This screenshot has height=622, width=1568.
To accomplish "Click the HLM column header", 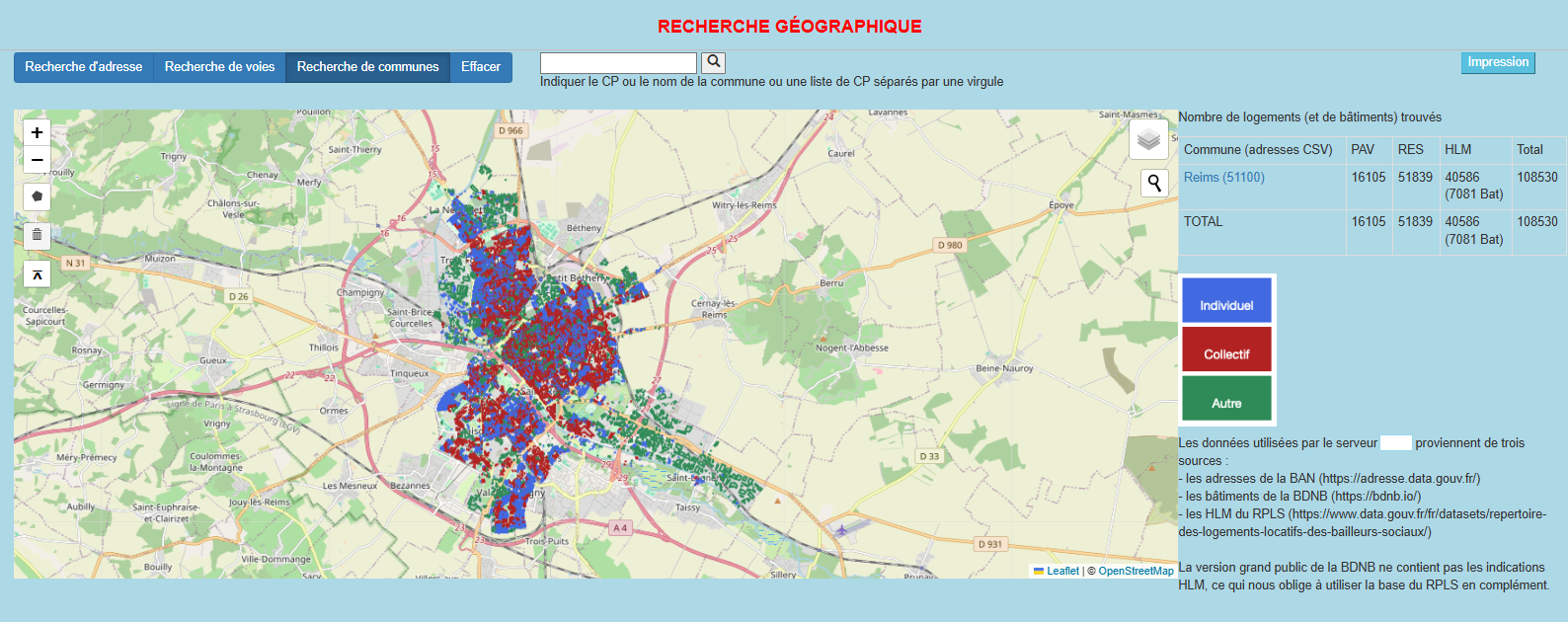I will pyautogui.click(x=1458, y=150).
